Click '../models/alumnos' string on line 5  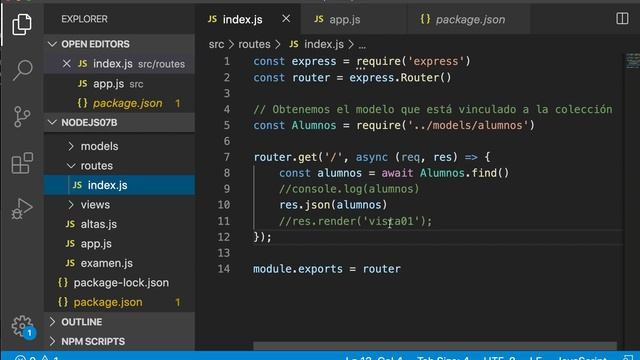point(468,125)
